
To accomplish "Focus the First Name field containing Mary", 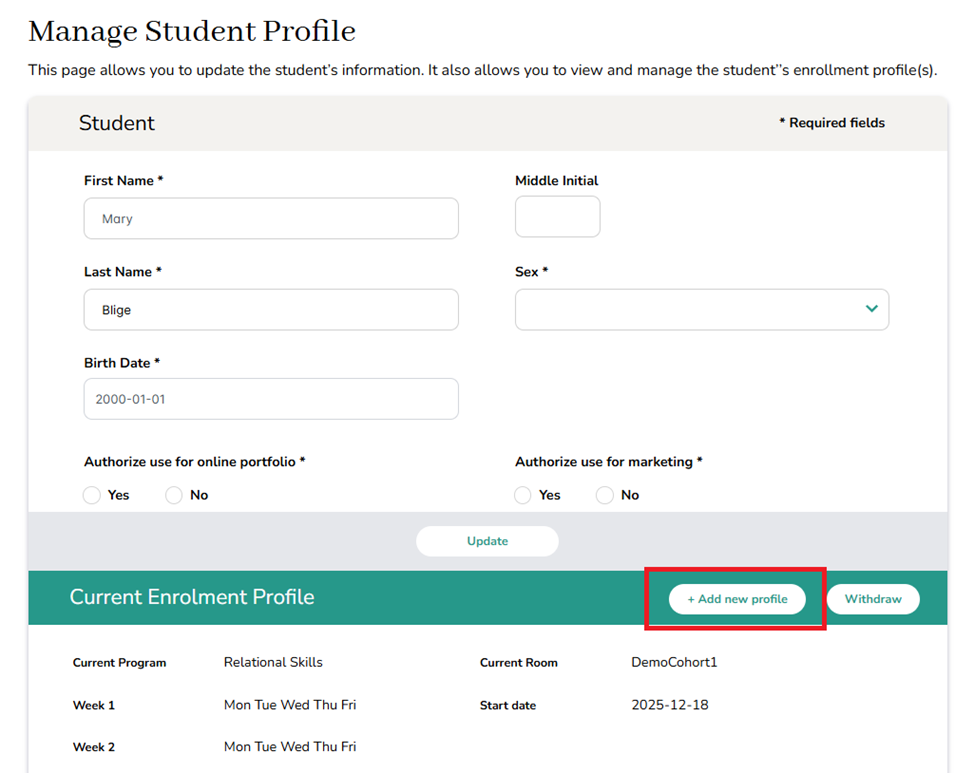I will [271, 218].
